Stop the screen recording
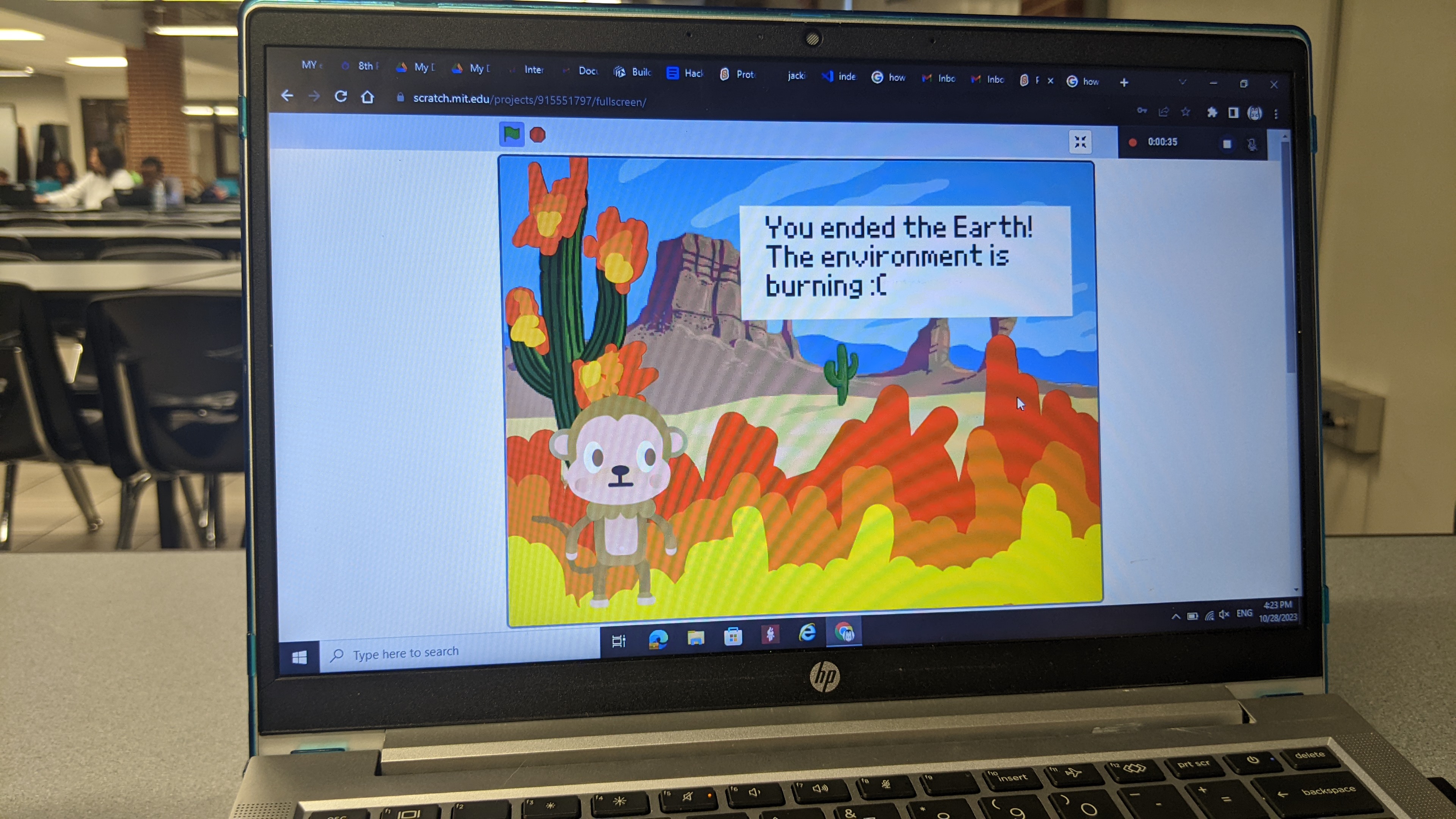Viewport: 1456px width, 819px height. [1227, 144]
